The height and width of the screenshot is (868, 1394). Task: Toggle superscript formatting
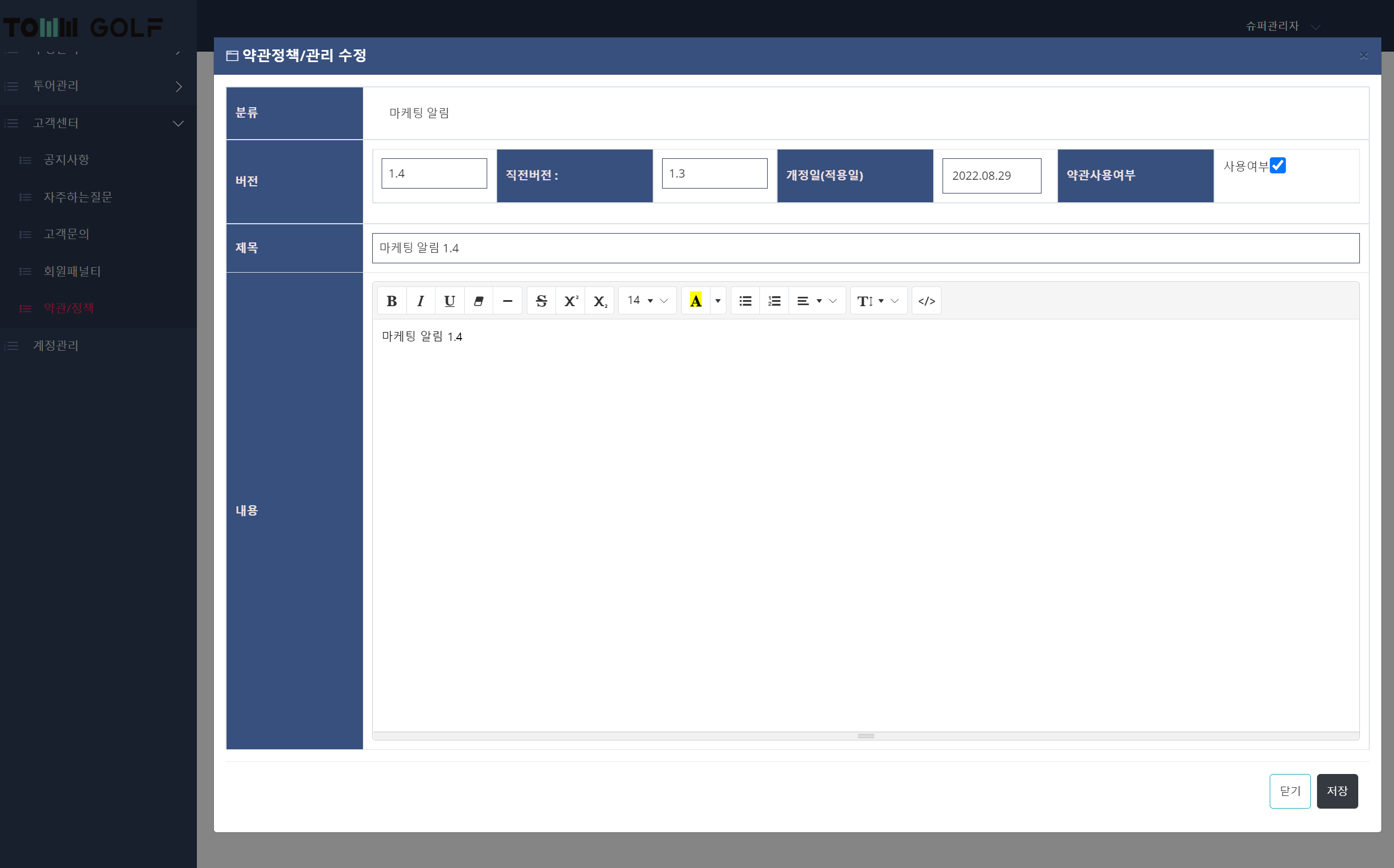pos(571,301)
